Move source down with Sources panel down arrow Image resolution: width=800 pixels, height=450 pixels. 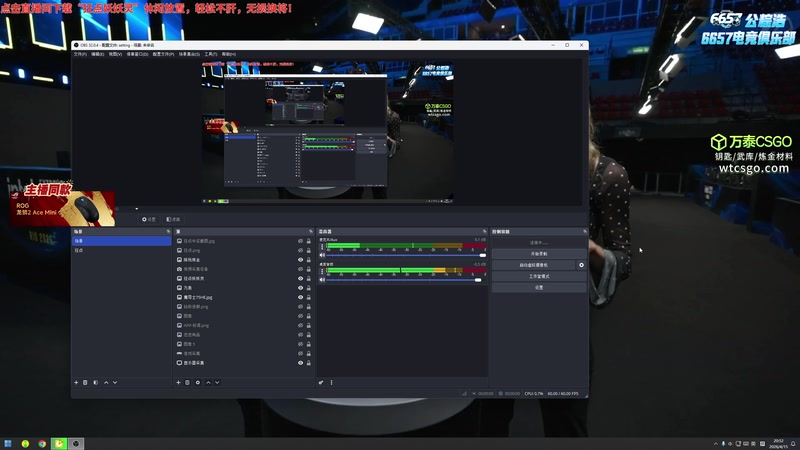(217, 382)
